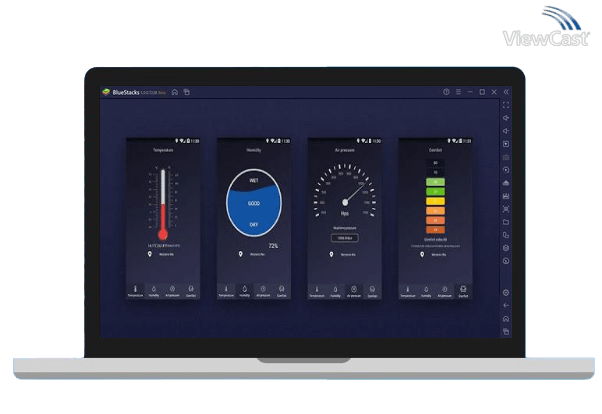602x414 pixels.
Task: Select the bright green comfort bar
Action: 435,191
